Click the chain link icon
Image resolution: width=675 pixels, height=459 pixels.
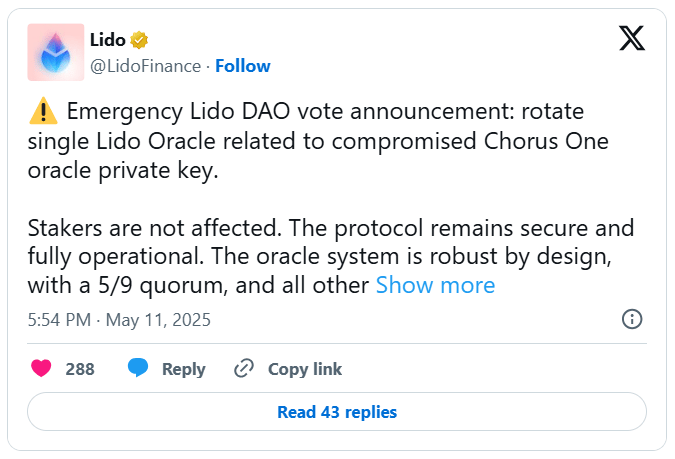tap(243, 369)
